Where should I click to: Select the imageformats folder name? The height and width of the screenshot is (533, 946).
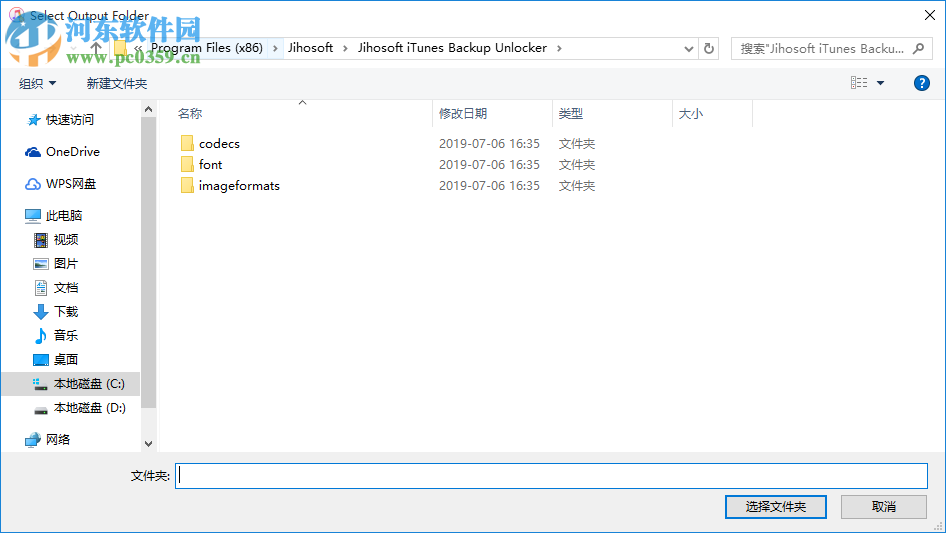click(x=240, y=186)
